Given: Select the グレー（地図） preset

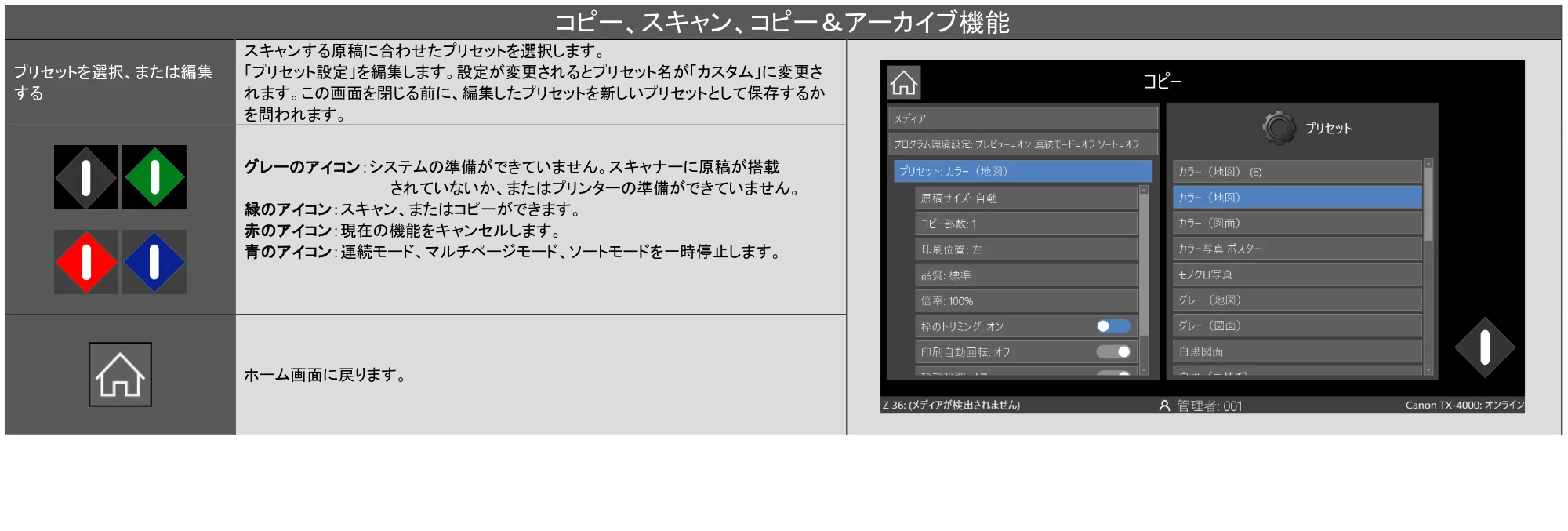Looking at the screenshot, I should point(1297,300).
